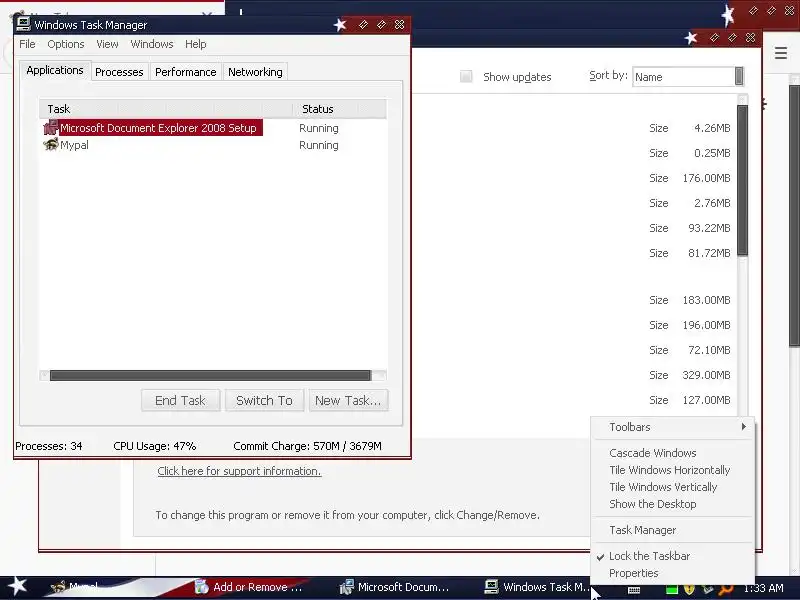Sort the list by the Status column header

339,109
